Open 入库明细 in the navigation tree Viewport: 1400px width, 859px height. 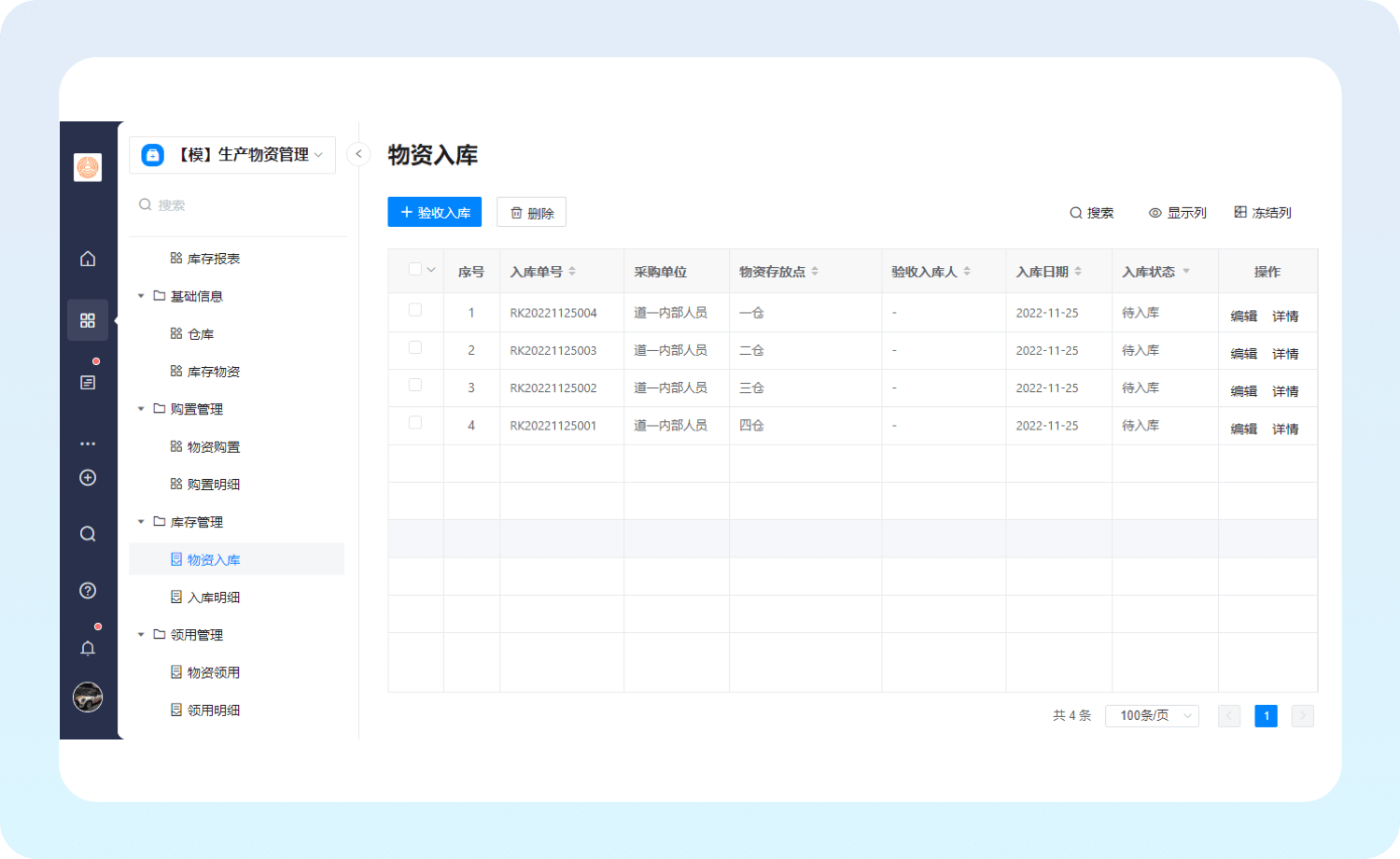pyautogui.click(x=214, y=598)
